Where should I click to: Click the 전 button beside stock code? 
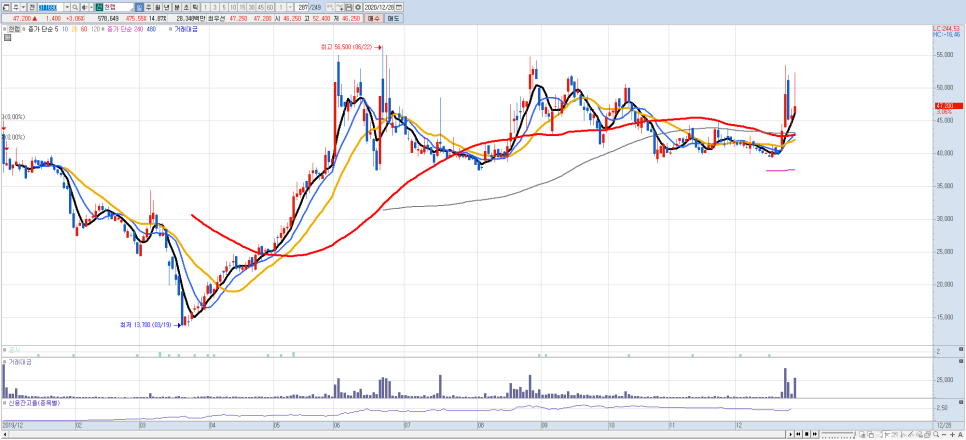31,7
